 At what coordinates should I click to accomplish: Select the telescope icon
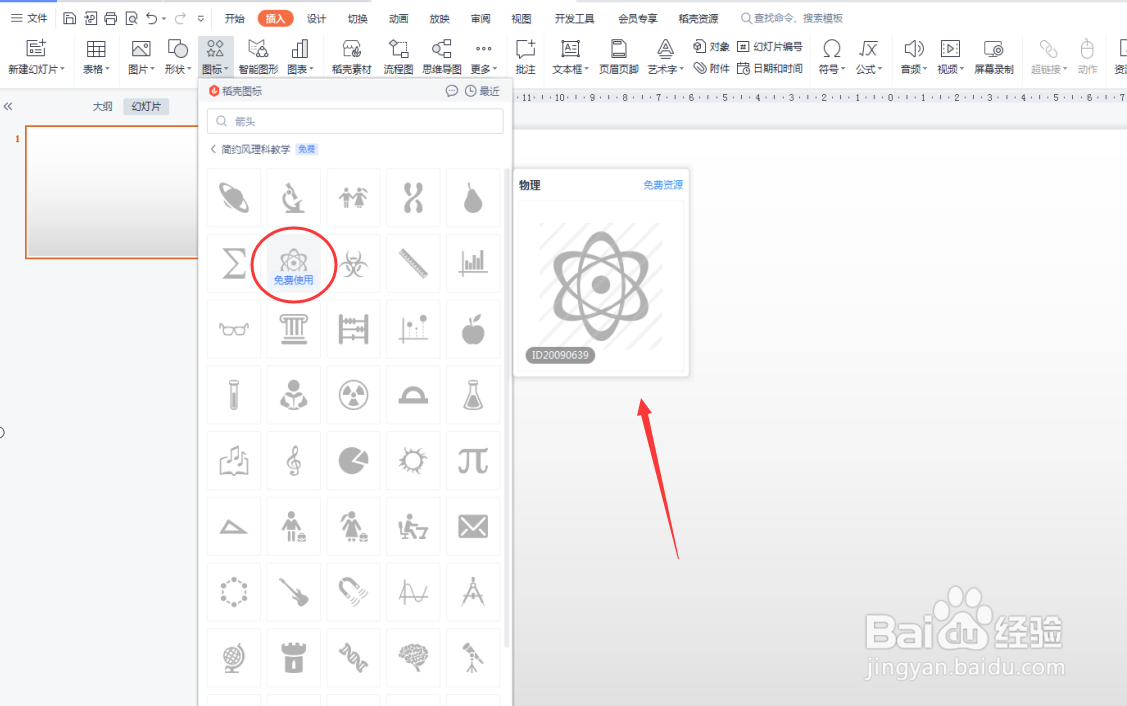472,658
